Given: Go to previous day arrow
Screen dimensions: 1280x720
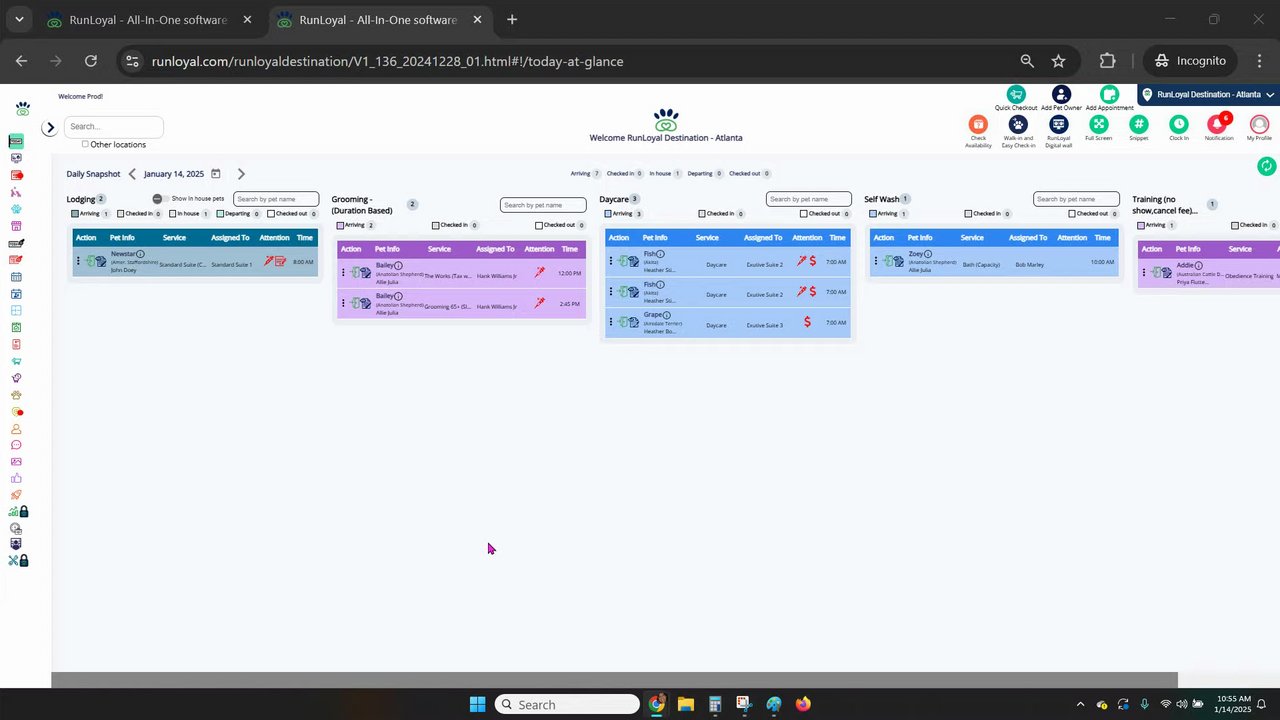Looking at the screenshot, I should [132, 174].
